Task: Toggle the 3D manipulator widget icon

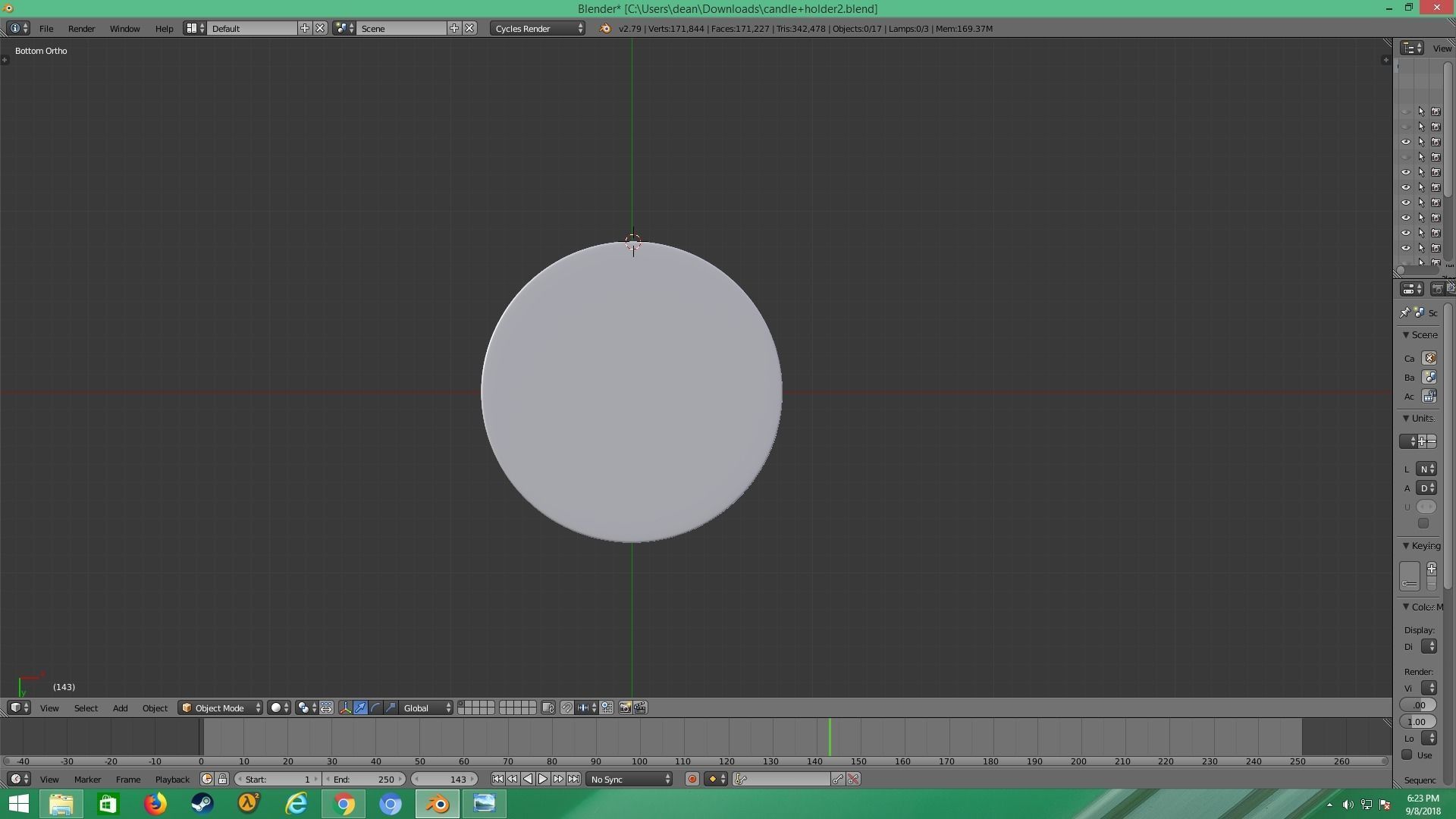Action: pyautogui.click(x=346, y=708)
